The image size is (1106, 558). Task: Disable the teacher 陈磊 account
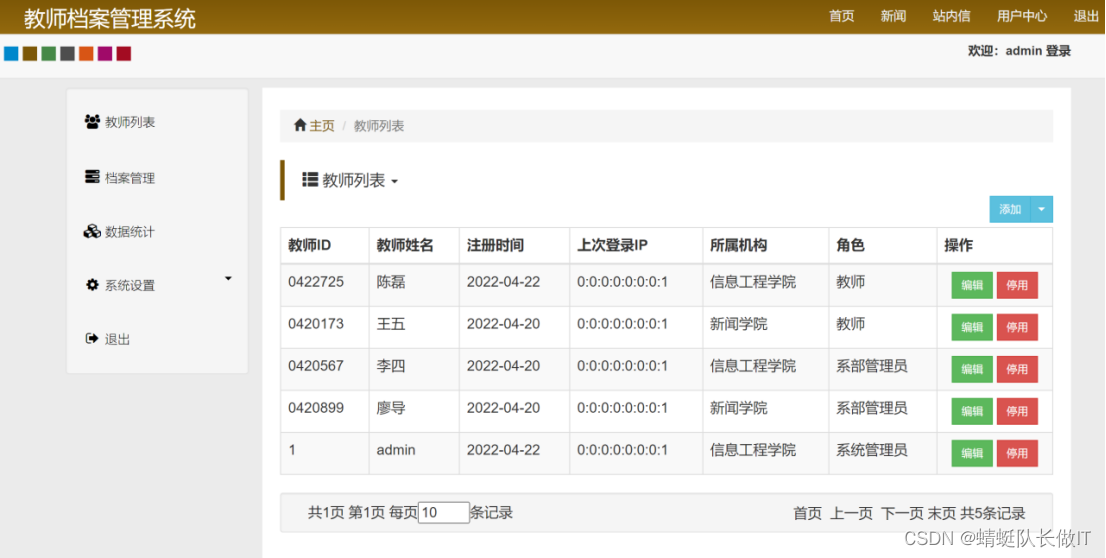pyautogui.click(x=1017, y=285)
